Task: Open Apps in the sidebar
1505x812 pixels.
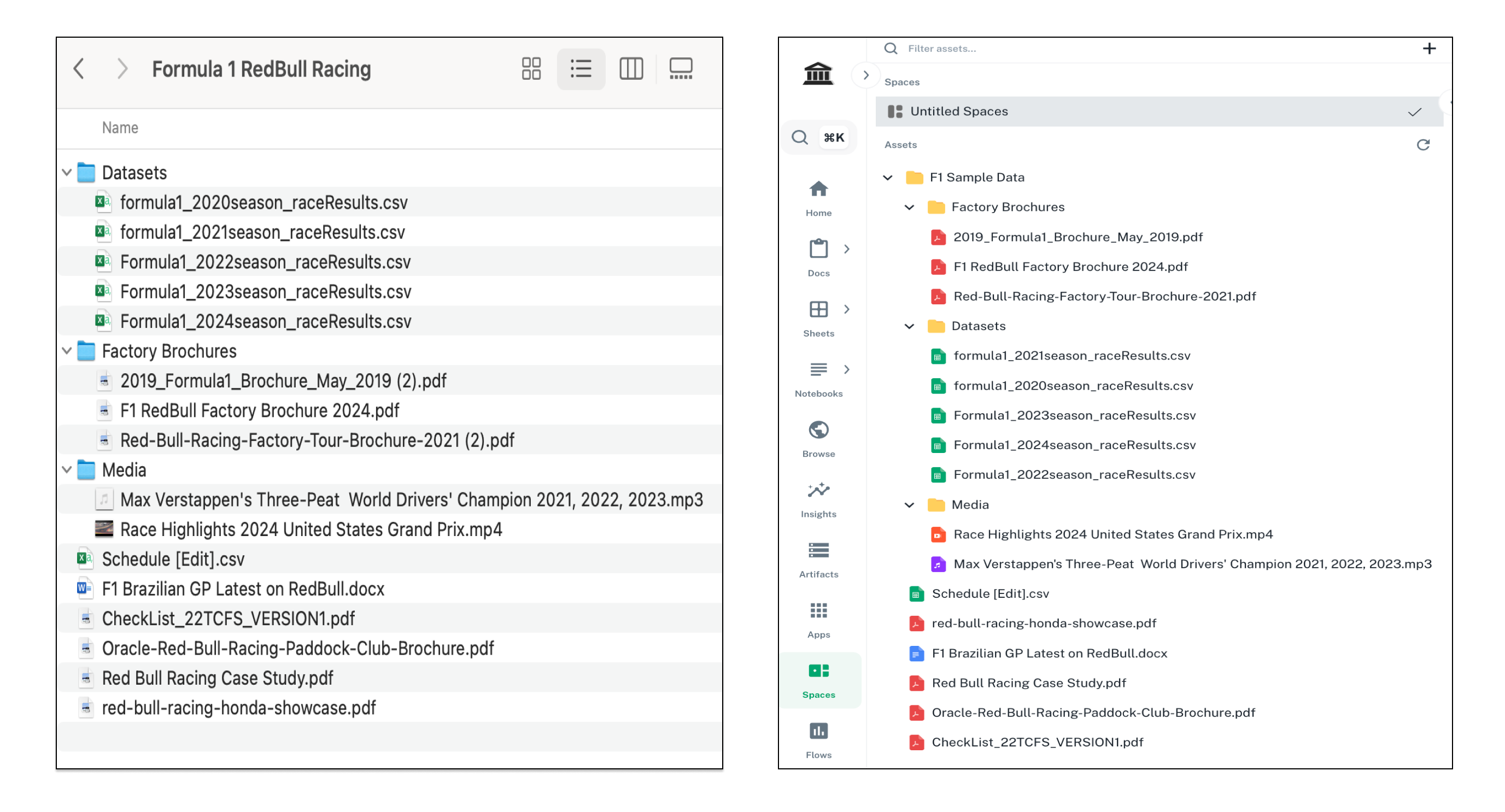Action: point(818,620)
